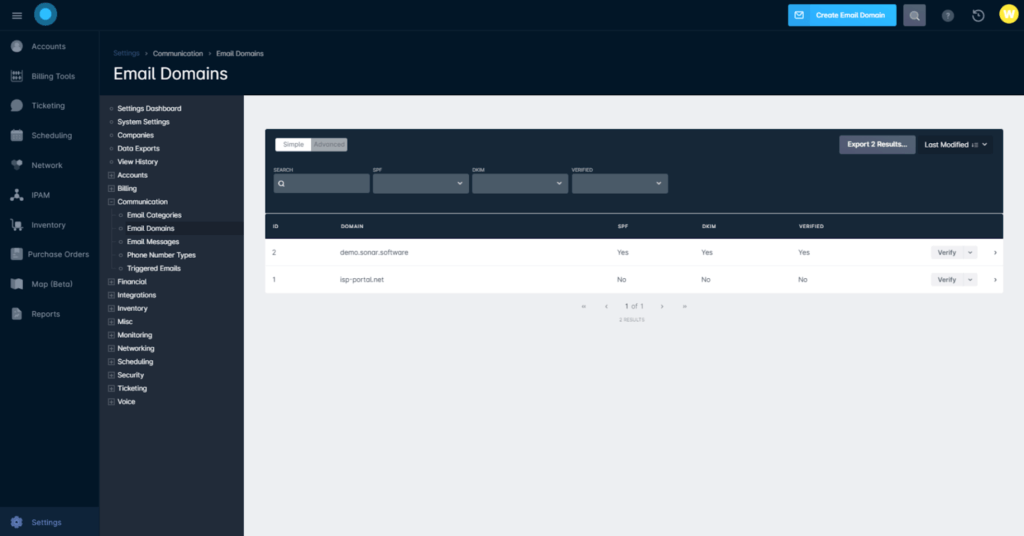Open Settings Dashboard in settings menu

[x=149, y=108]
